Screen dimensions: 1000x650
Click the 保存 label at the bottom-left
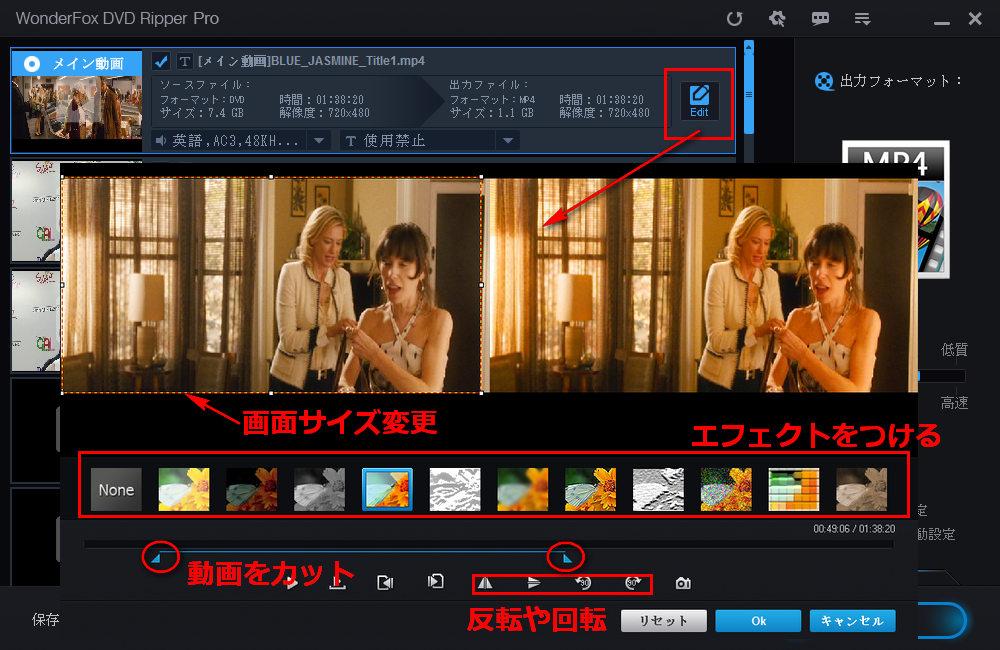(x=46, y=619)
